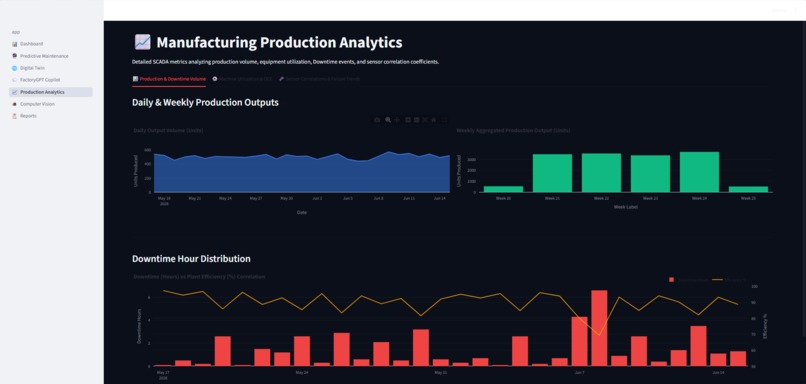Click the Predictive Maintenance sidebar icon
Screen dimensions: 806x384
click(14, 56)
